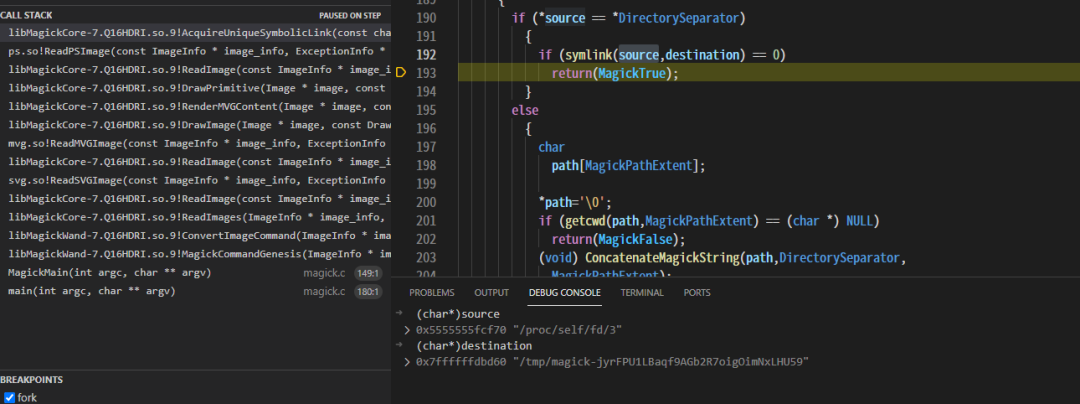Viewport: 1080px width, 404px height.
Task: Click the 180:1 line badge for main
Action: point(368,292)
